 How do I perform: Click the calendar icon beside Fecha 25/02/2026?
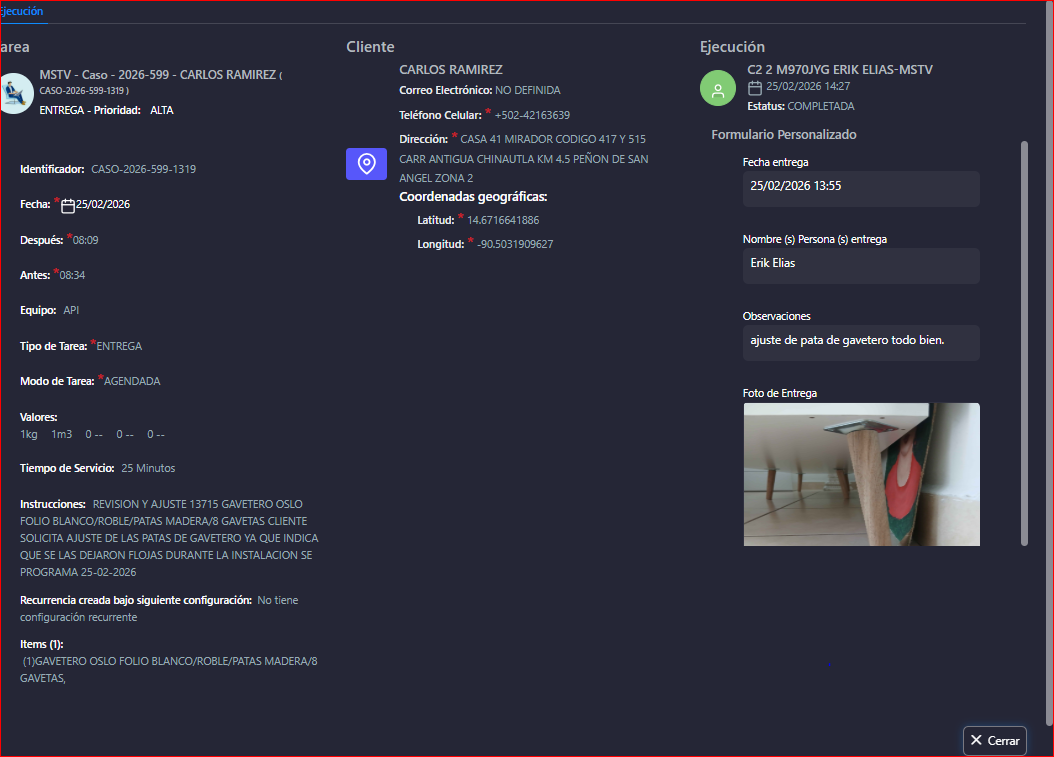point(68,205)
